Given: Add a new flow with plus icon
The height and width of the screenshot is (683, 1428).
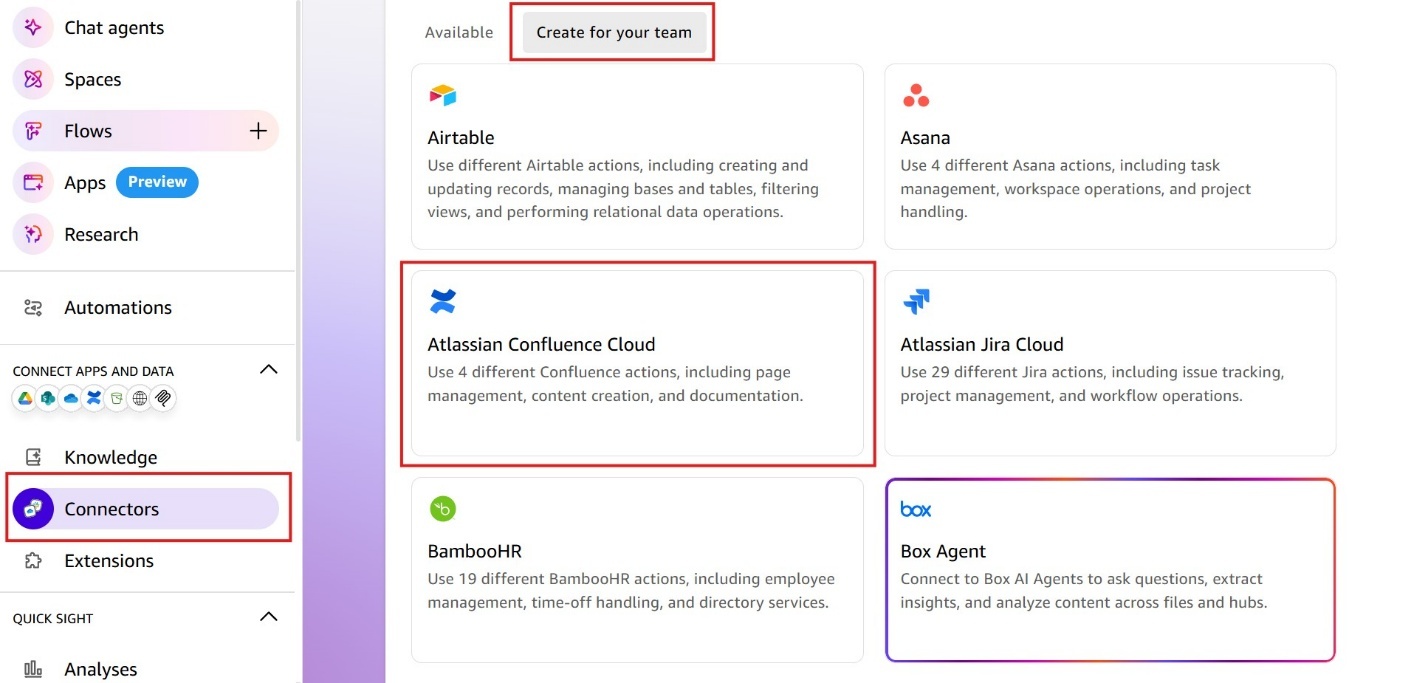Looking at the screenshot, I should (x=258, y=131).
